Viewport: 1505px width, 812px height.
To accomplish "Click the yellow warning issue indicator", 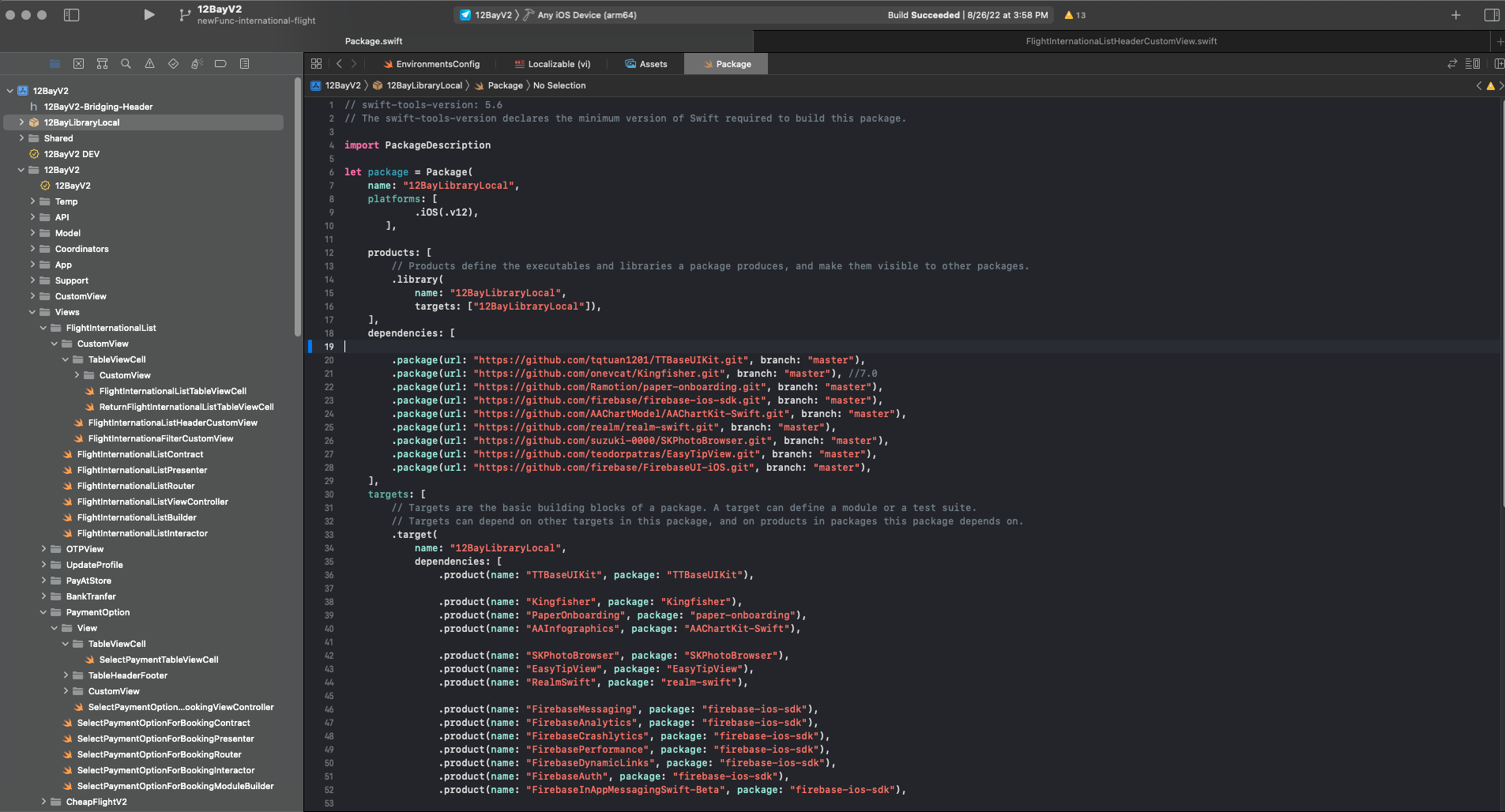I will 1491,85.
